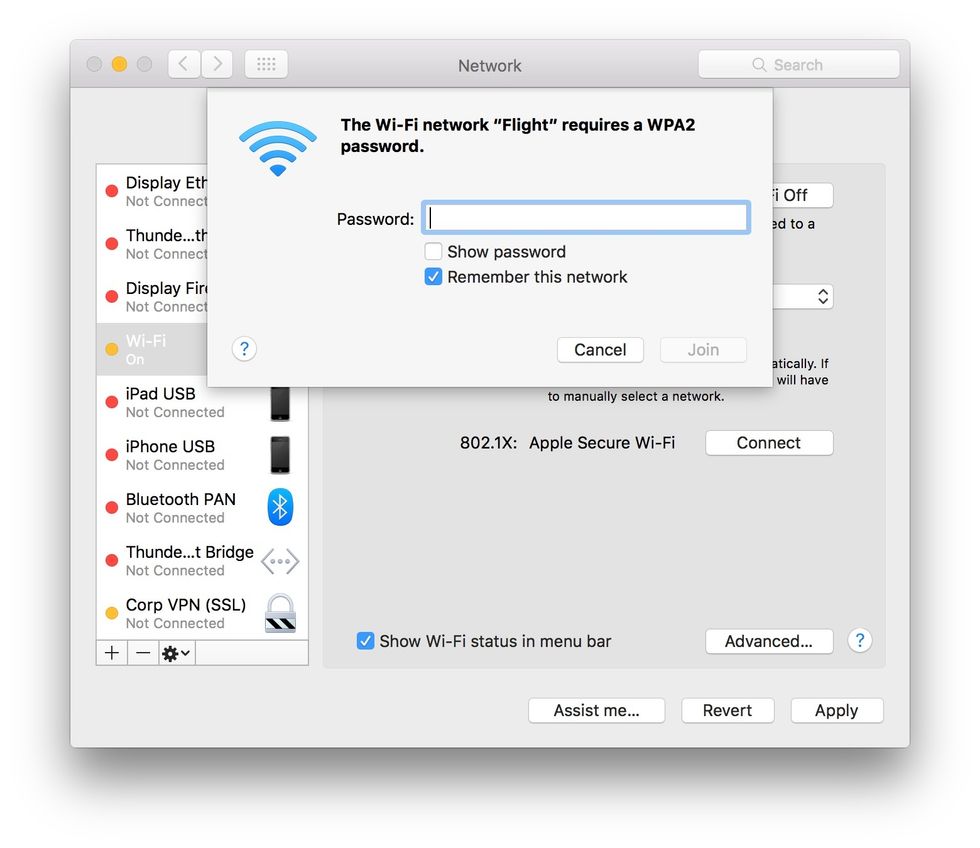Enable the Show password checkbox

[x=433, y=251]
